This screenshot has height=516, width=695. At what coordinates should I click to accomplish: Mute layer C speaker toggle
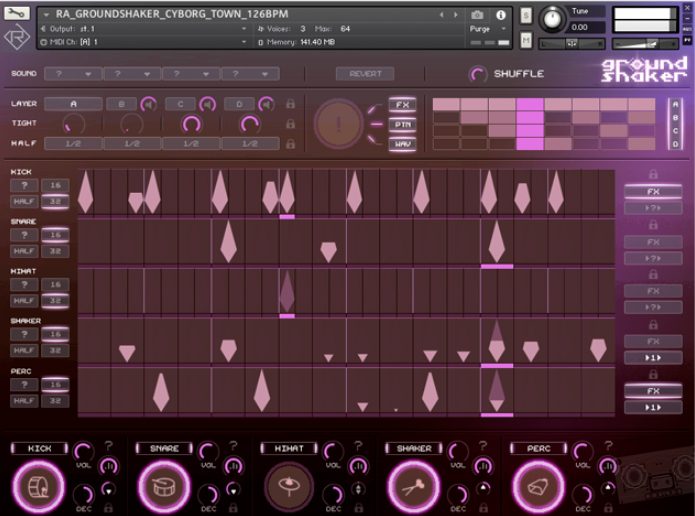click(207, 104)
